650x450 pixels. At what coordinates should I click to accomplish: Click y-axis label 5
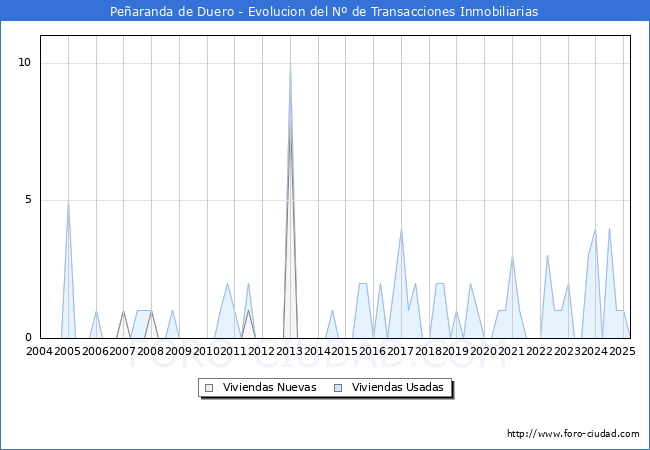pos(28,200)
